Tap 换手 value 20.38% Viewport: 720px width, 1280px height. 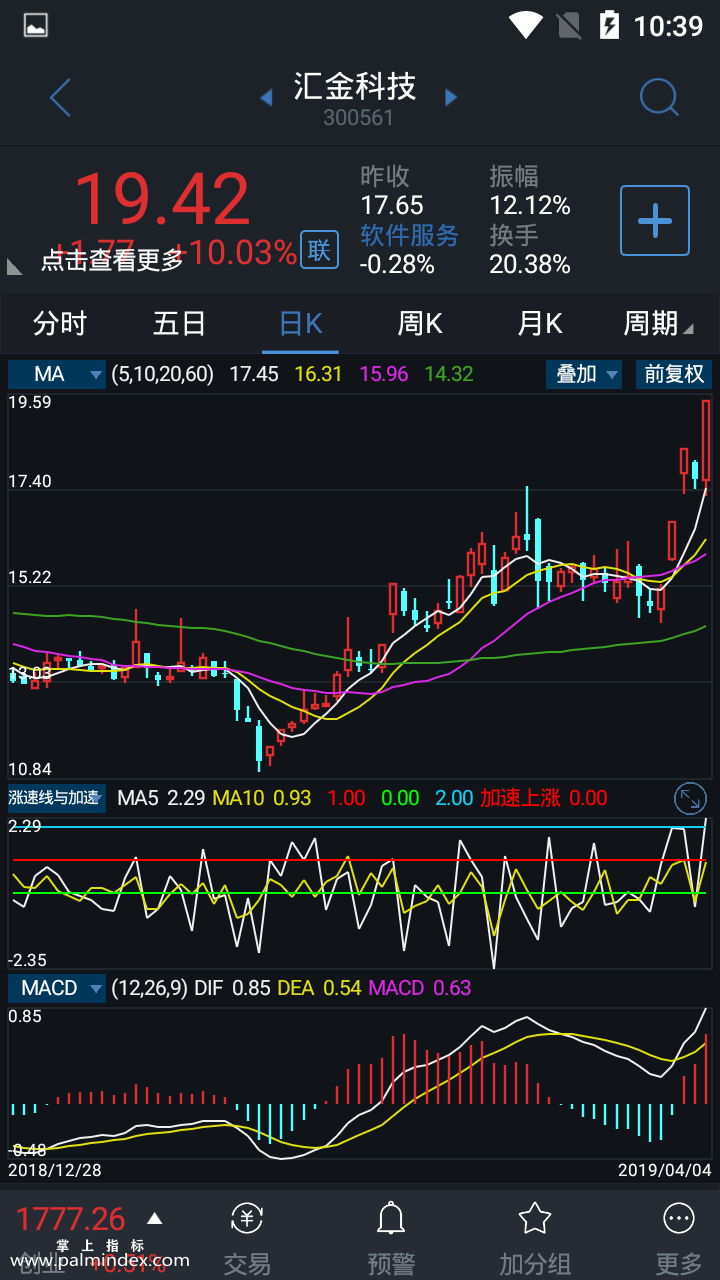(x=530, y=265)
